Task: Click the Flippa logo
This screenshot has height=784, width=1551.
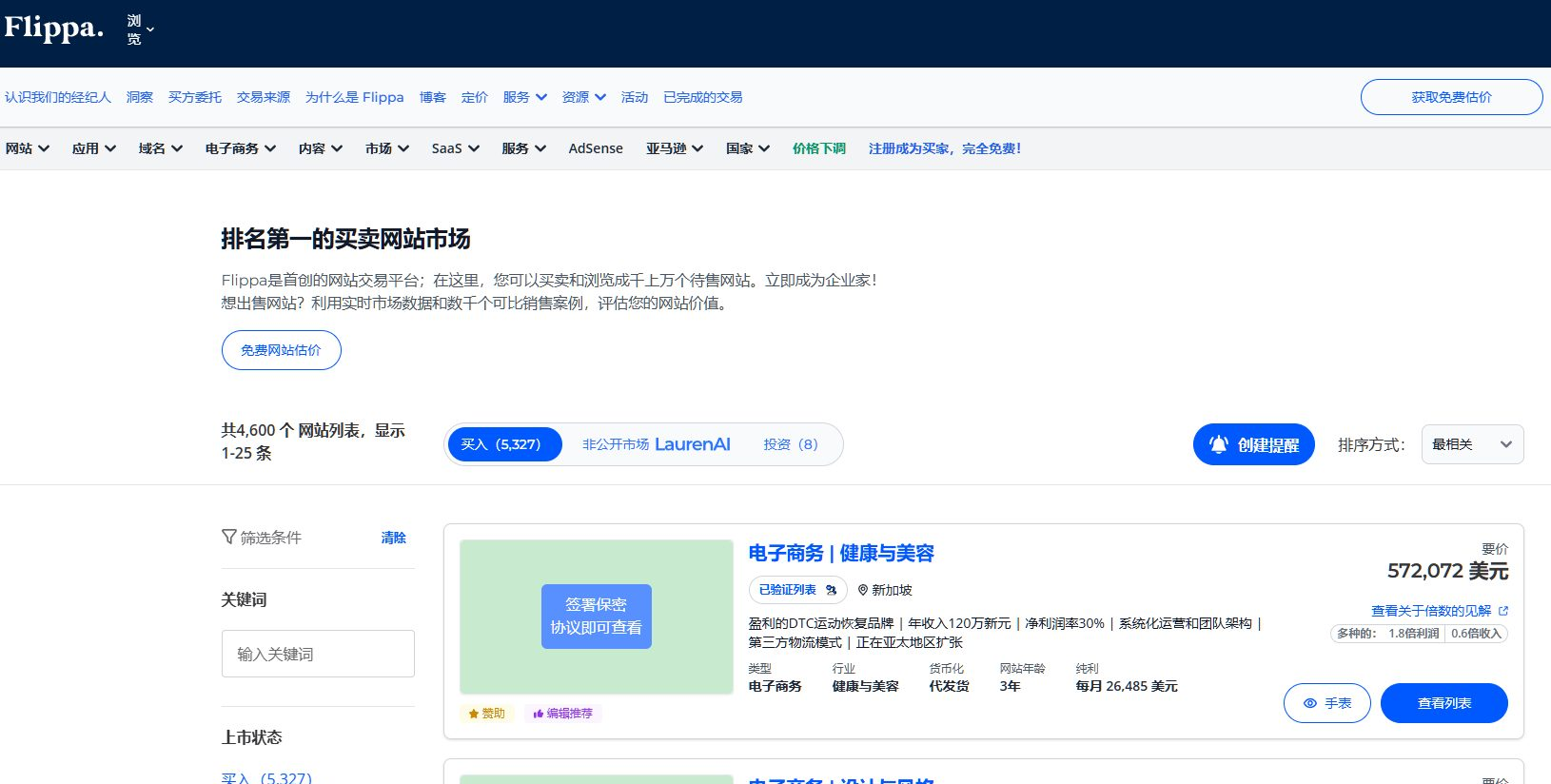Action: click(54, 28)
